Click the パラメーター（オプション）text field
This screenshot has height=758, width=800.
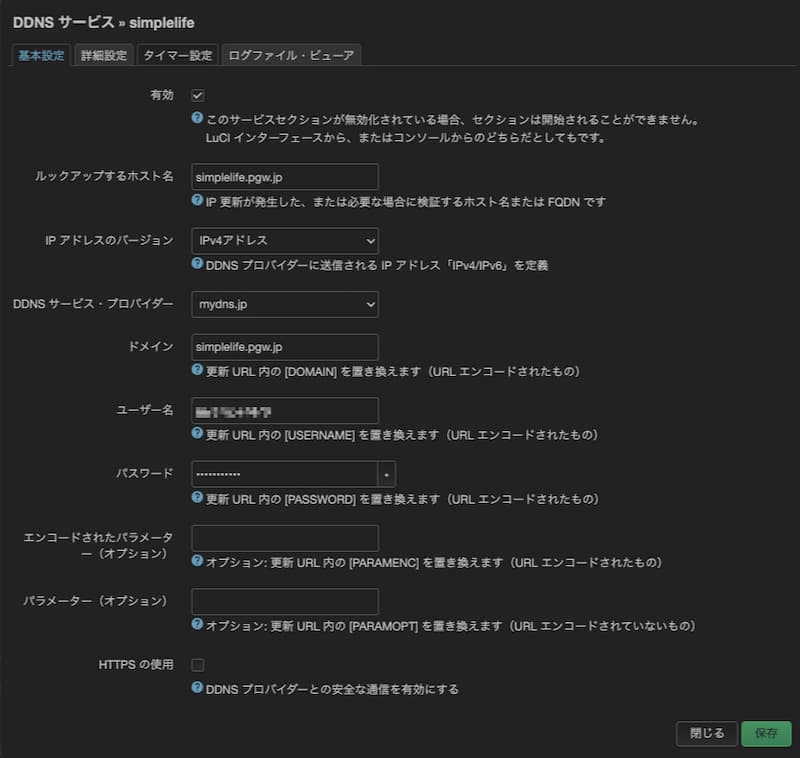point(284,601)
